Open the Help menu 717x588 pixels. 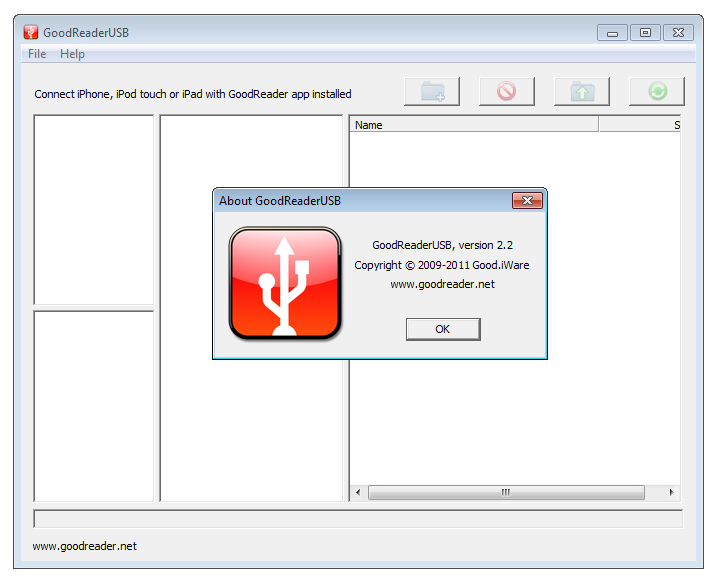tap(72, 54)
